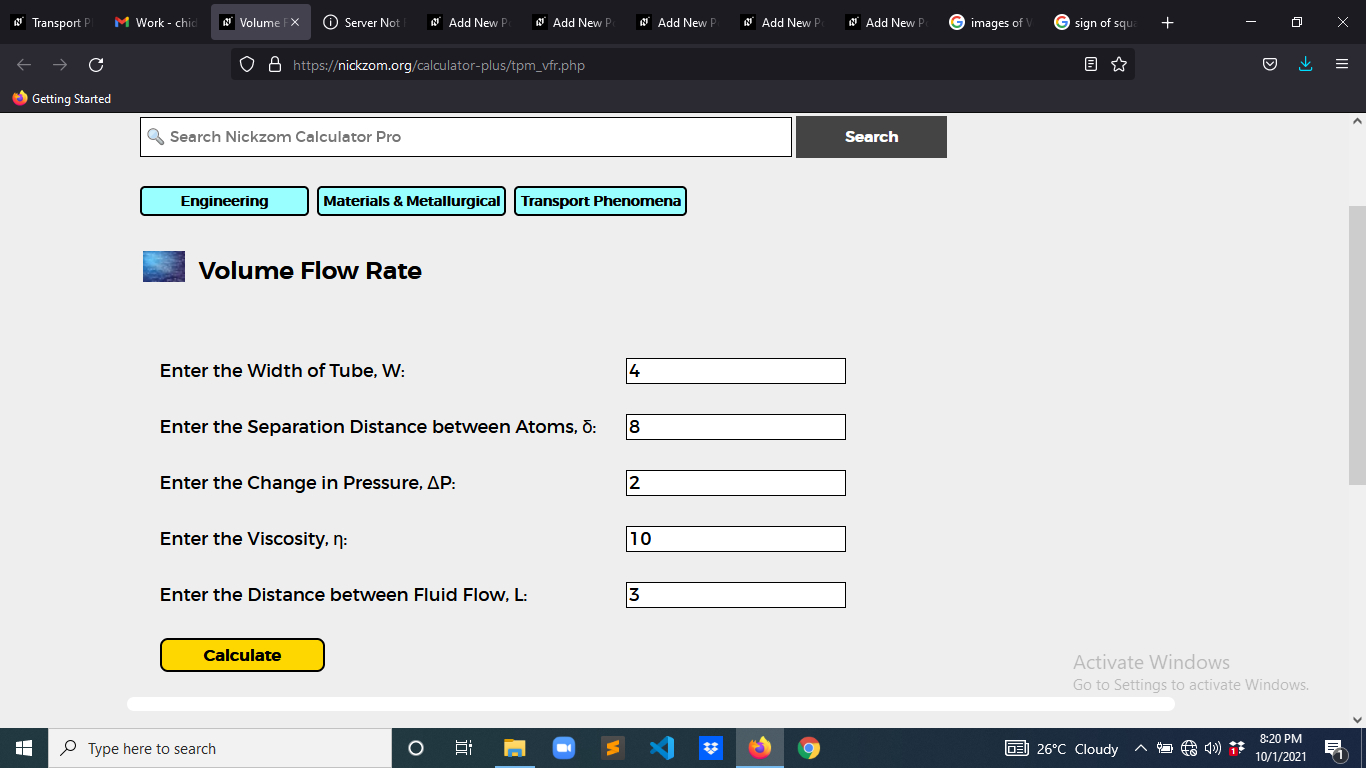1366x768 pixels.
Task: Show hidden system tray icons
Action: (1140, 748)
